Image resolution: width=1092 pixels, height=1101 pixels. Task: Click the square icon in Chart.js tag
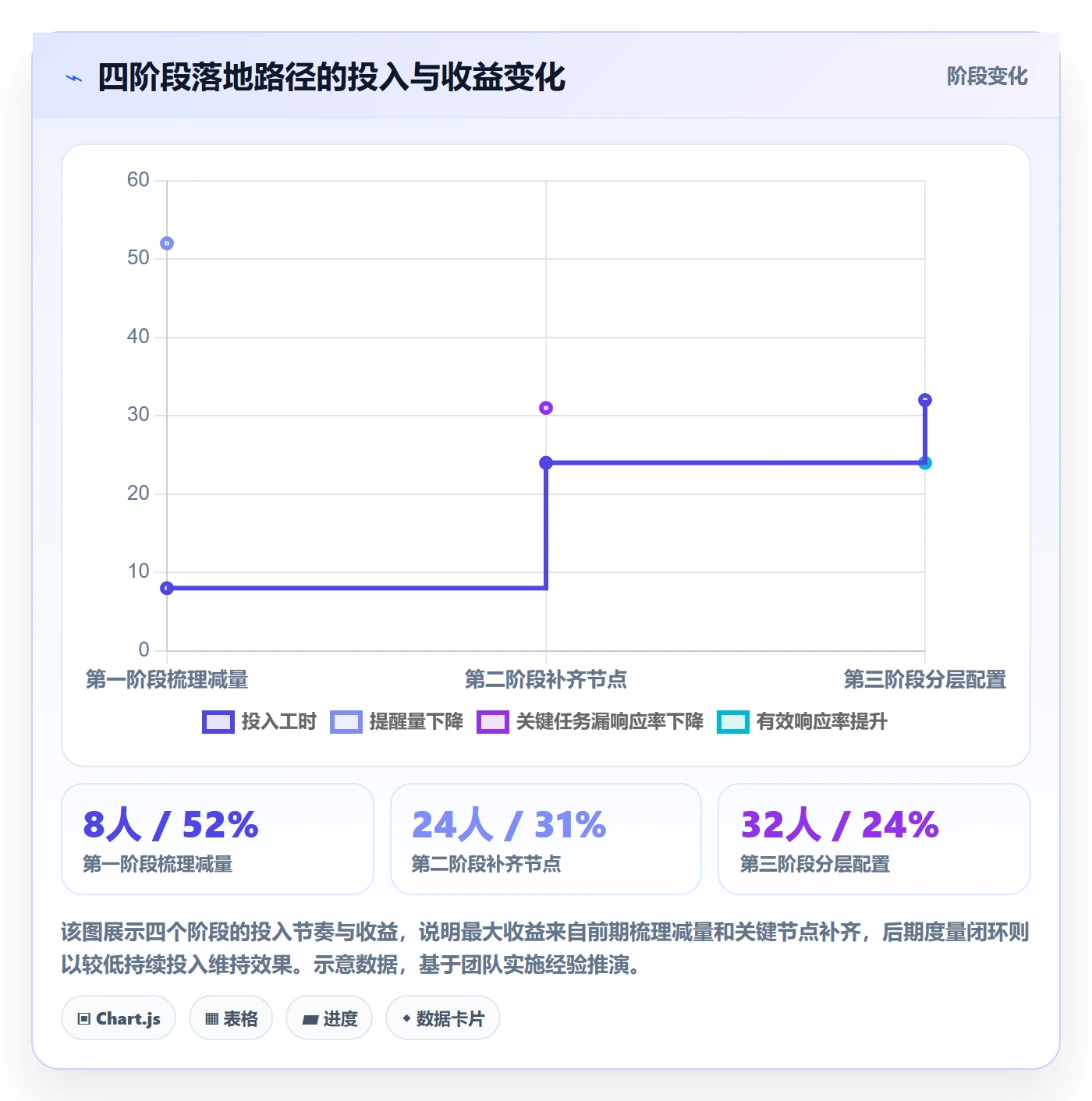point(84,1019)
